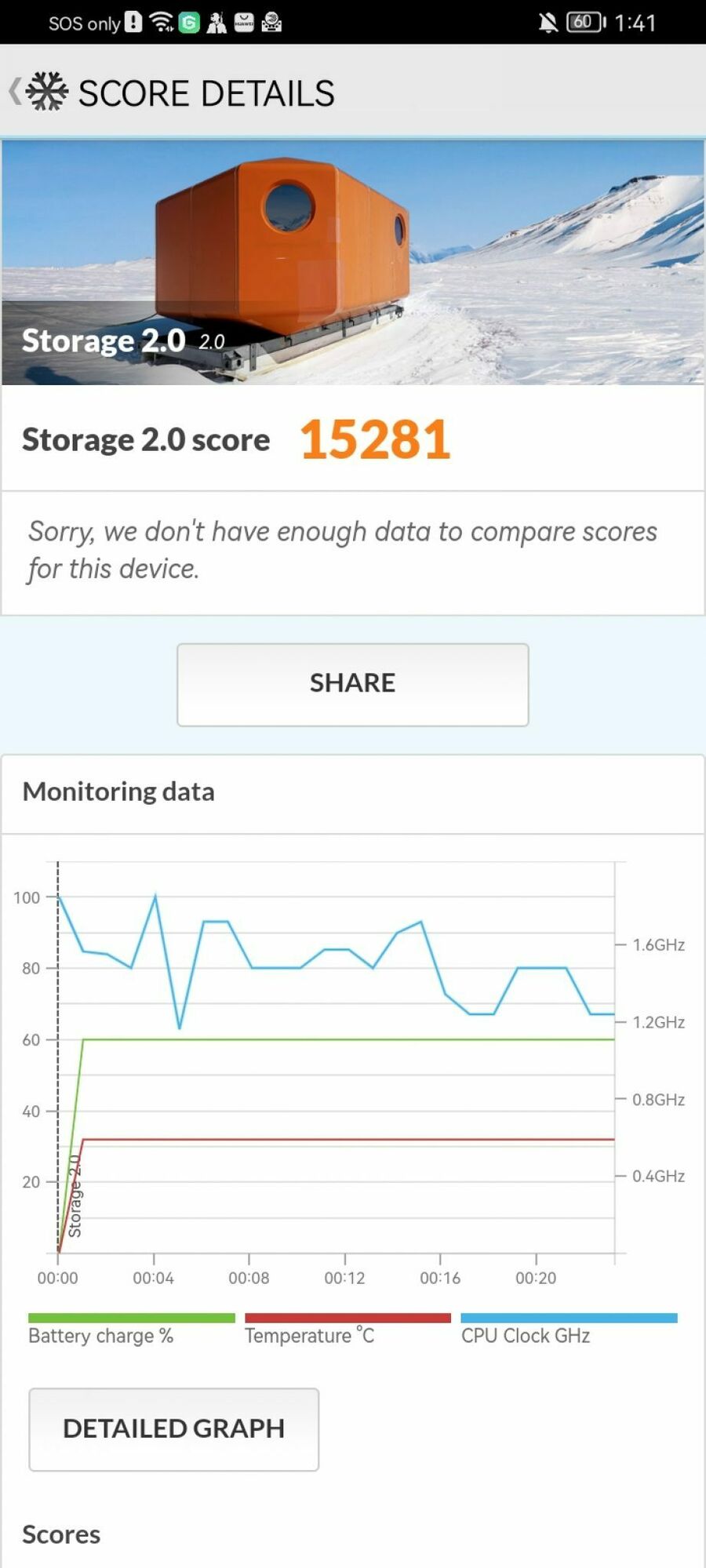
Task: Tap the Huawei notification icon
Action: (x=244, y=23)
